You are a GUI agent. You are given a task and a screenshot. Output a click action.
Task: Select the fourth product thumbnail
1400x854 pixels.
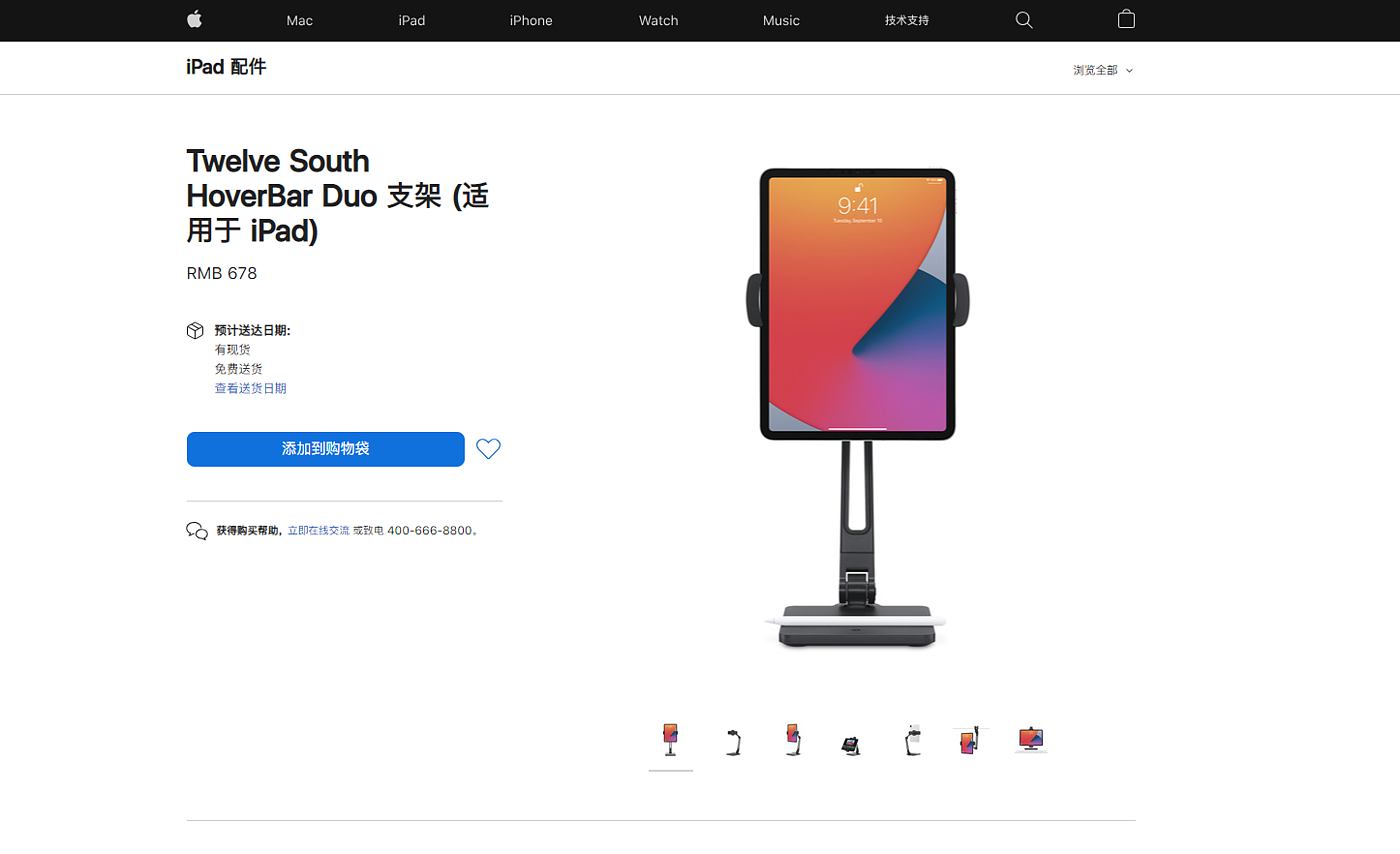point(851,743)
